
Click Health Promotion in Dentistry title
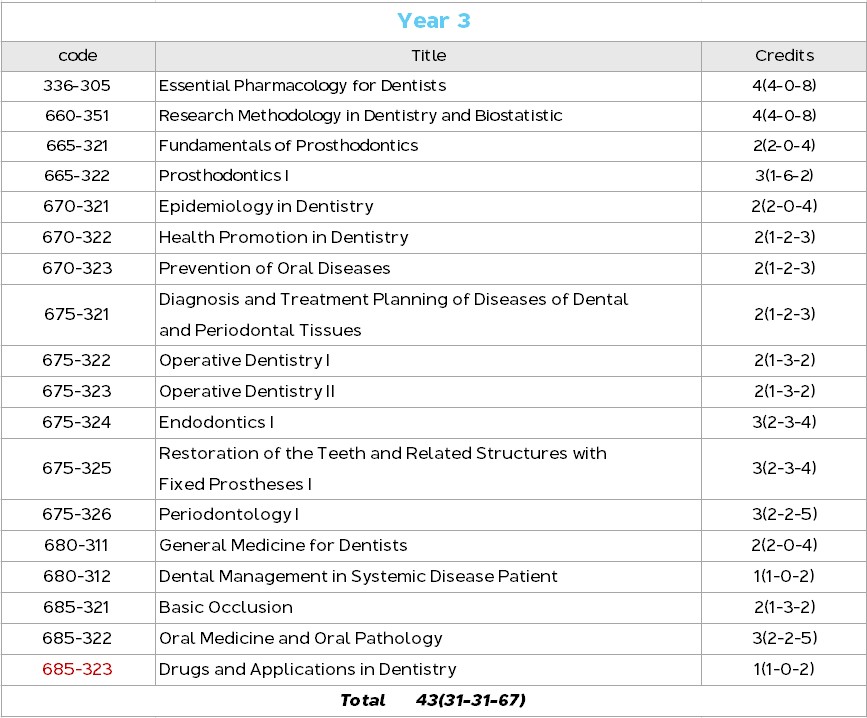(283, 238)
